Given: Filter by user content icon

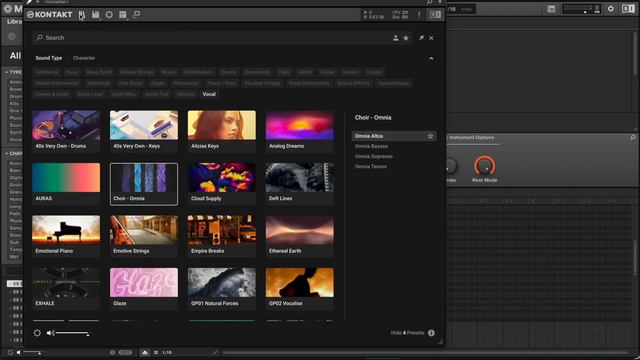Looking at the screenshot, I should [396, 38].
